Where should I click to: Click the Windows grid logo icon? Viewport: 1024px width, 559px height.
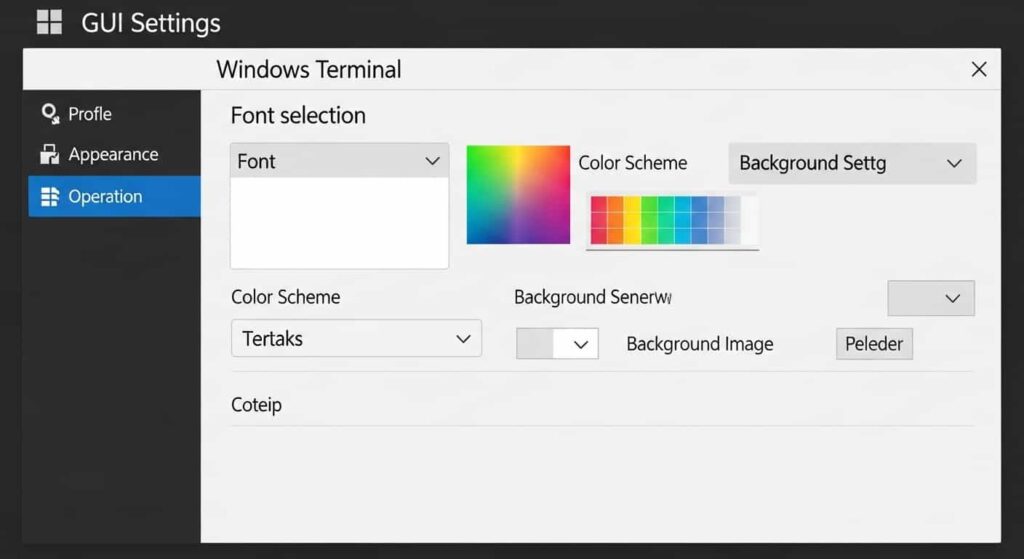coord(49,22)
